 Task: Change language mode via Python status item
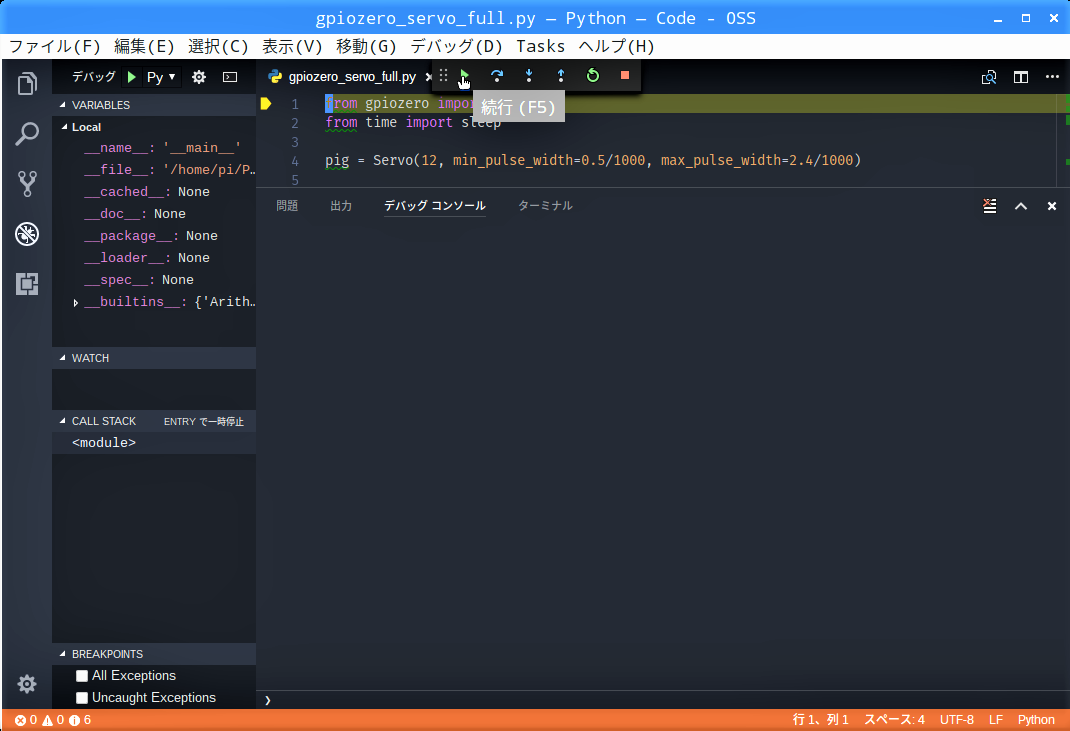tap(1036, 720)
